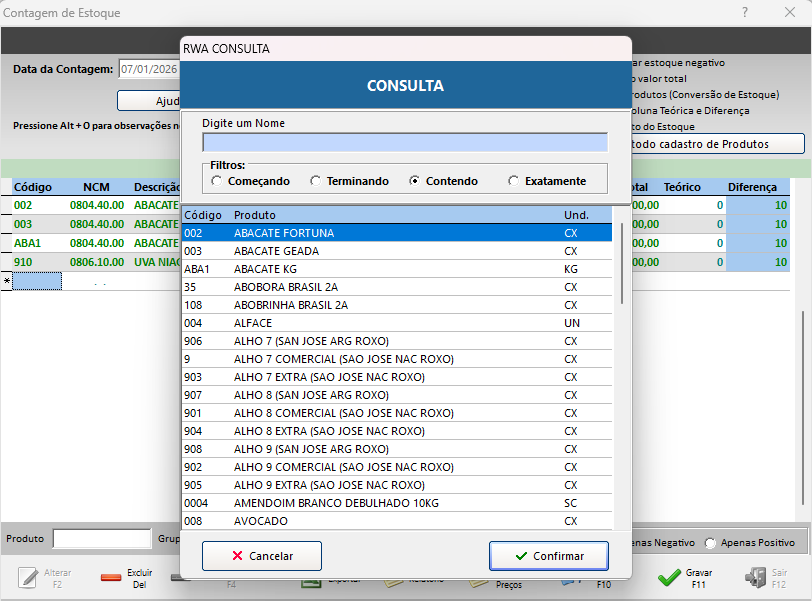
Task: Enable the Apenas Positivo radio option
Action: click(x=711, y=543)
